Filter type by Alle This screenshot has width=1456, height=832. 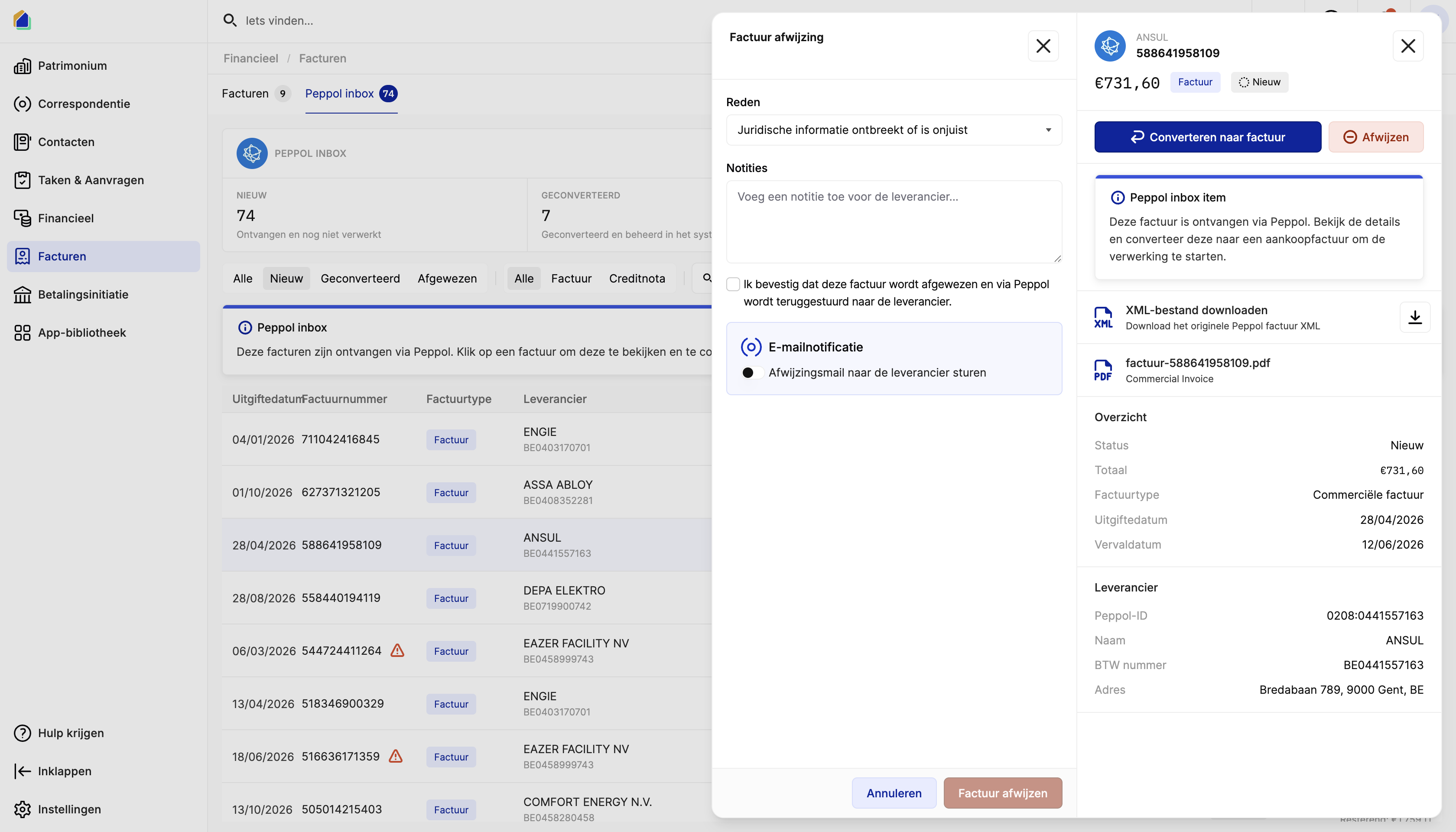tap(523, 278)
